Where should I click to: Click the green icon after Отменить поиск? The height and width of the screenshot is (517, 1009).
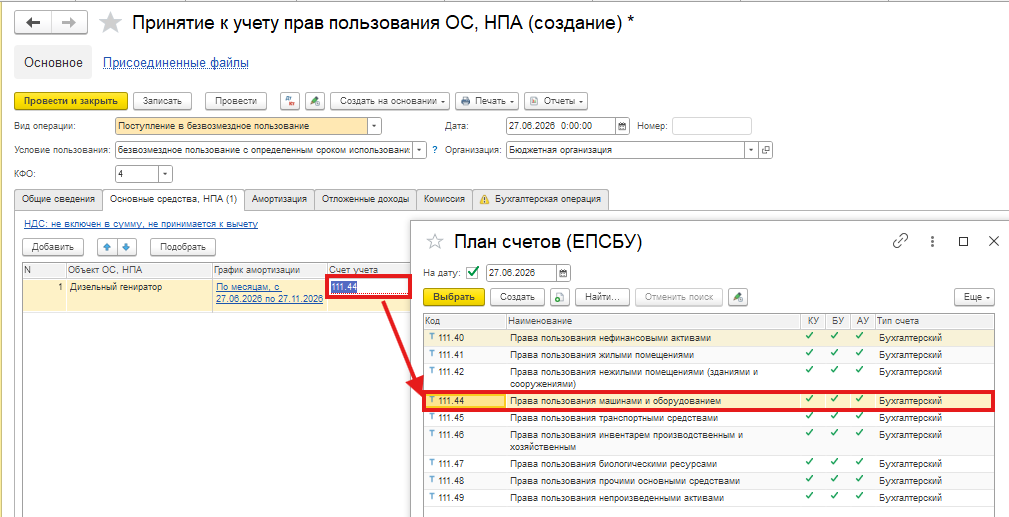click(737, 297)
